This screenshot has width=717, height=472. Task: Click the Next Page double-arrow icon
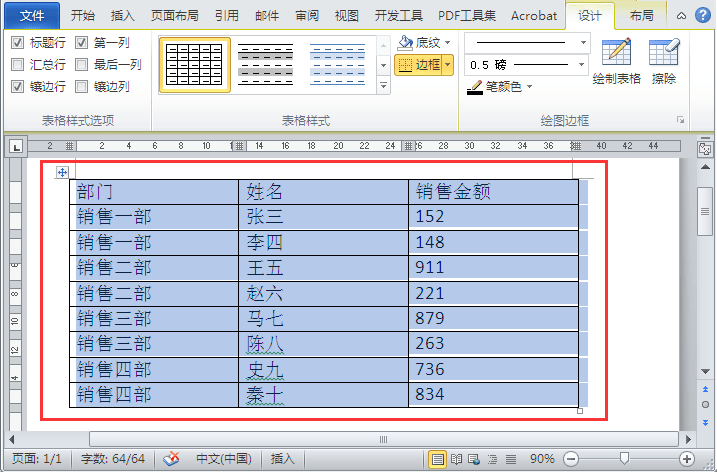coord(705,423)
